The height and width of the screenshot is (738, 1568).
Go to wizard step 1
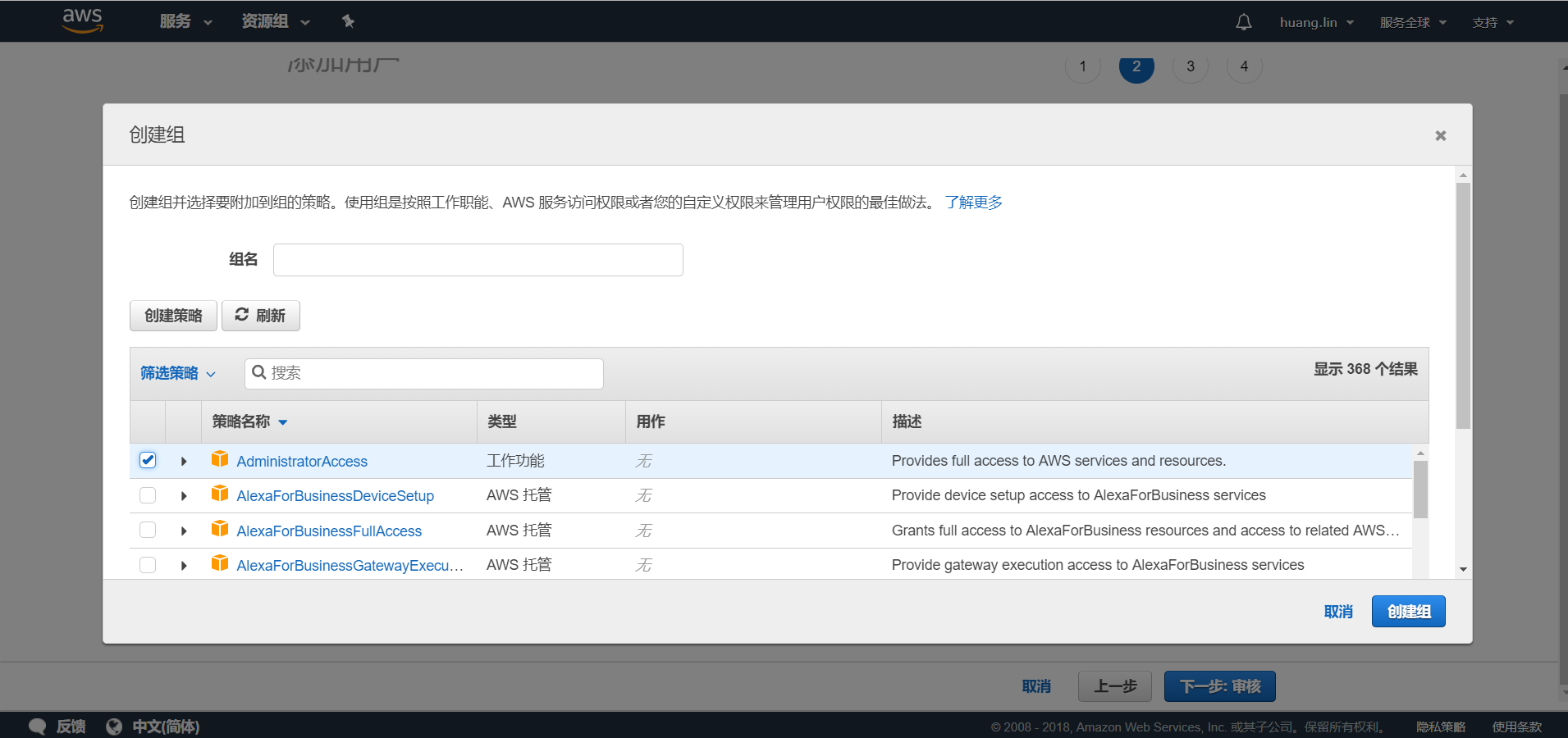(1083, 66)
